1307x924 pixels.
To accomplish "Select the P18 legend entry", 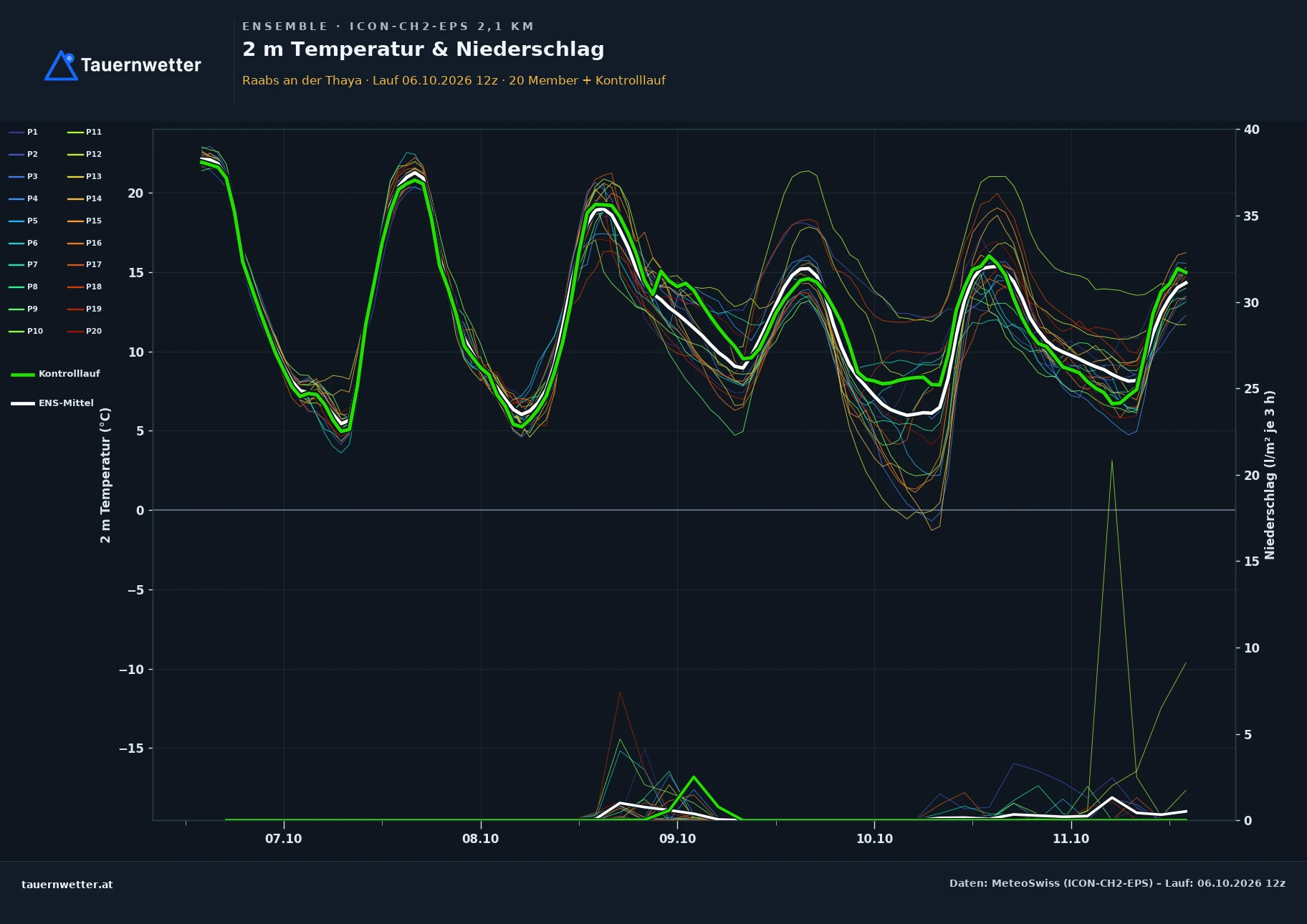I will click(x=85, y=287).
